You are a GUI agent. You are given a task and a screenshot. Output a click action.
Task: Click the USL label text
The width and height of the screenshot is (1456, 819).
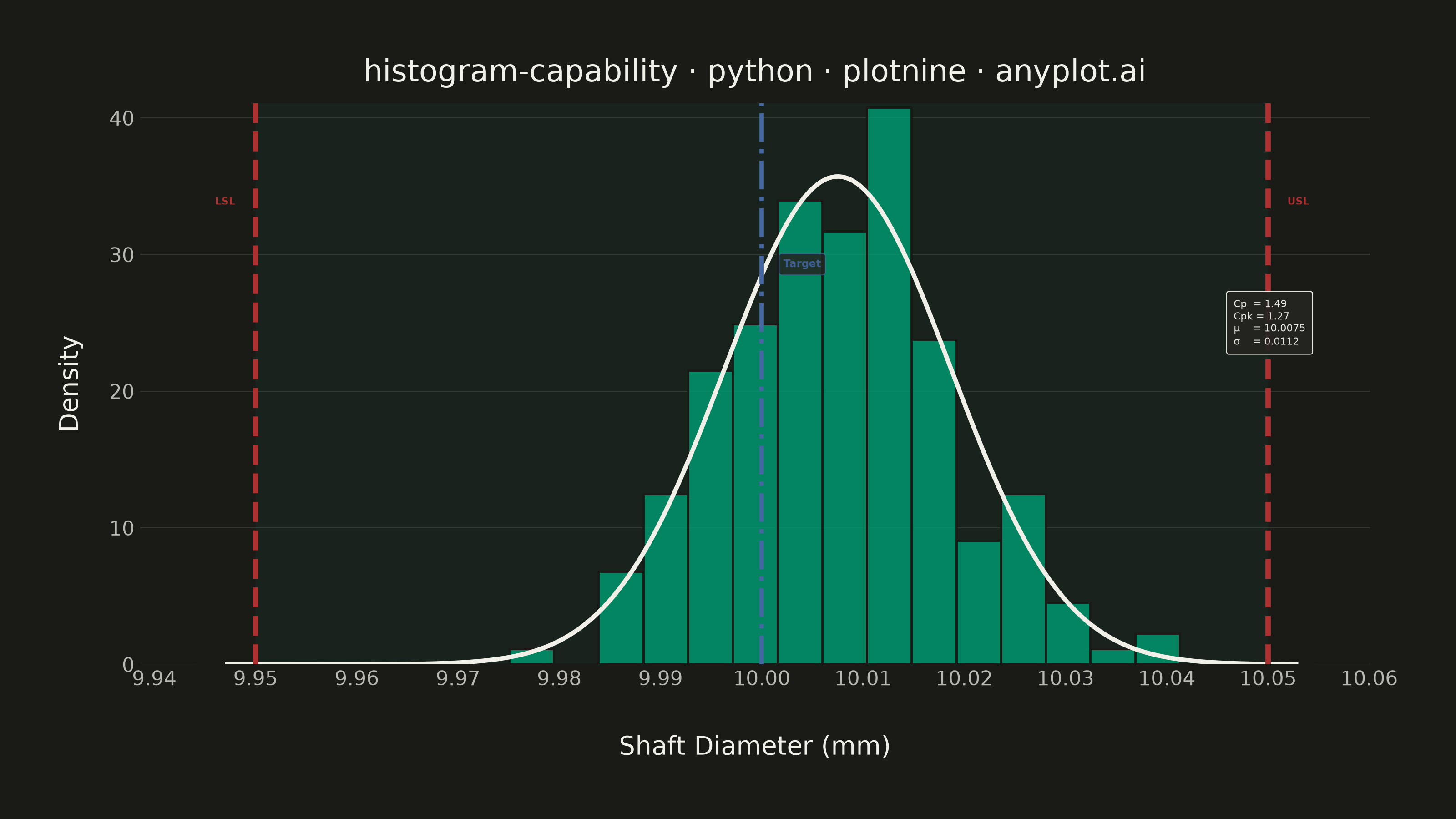click(1298, 201)
